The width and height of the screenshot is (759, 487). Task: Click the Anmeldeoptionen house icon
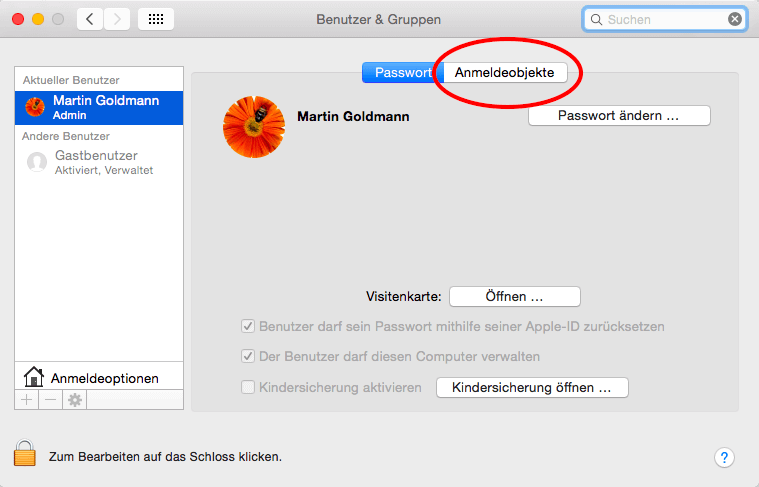(34, 377)
